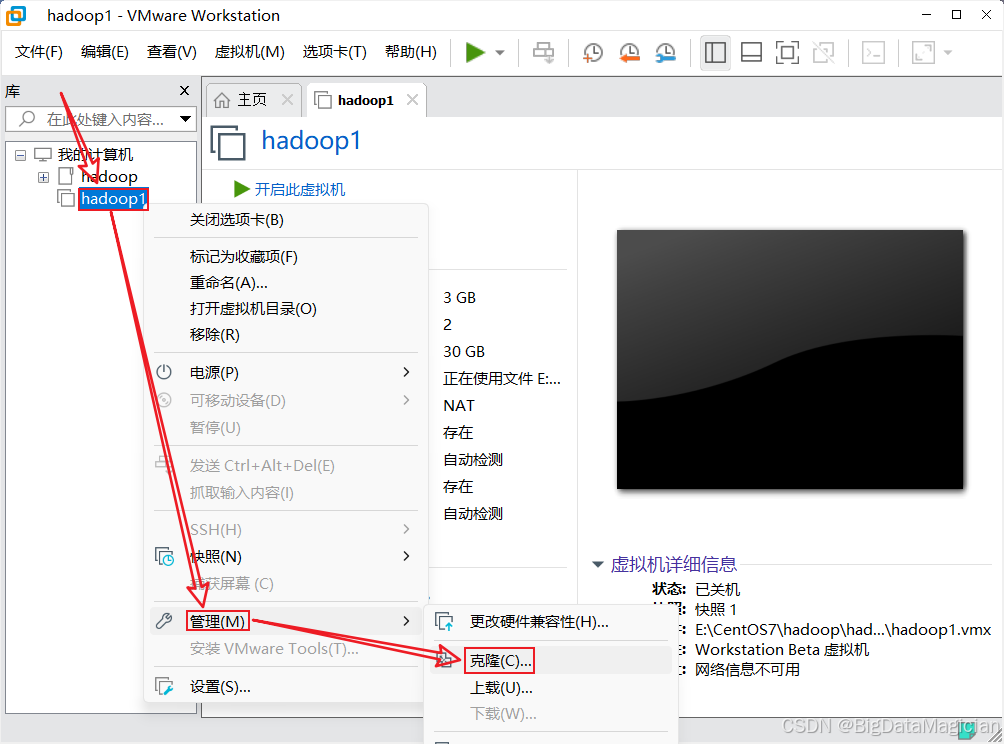Expand the 电源(P) submenu arrow
1004x744 pixels.
coord(406,372)
